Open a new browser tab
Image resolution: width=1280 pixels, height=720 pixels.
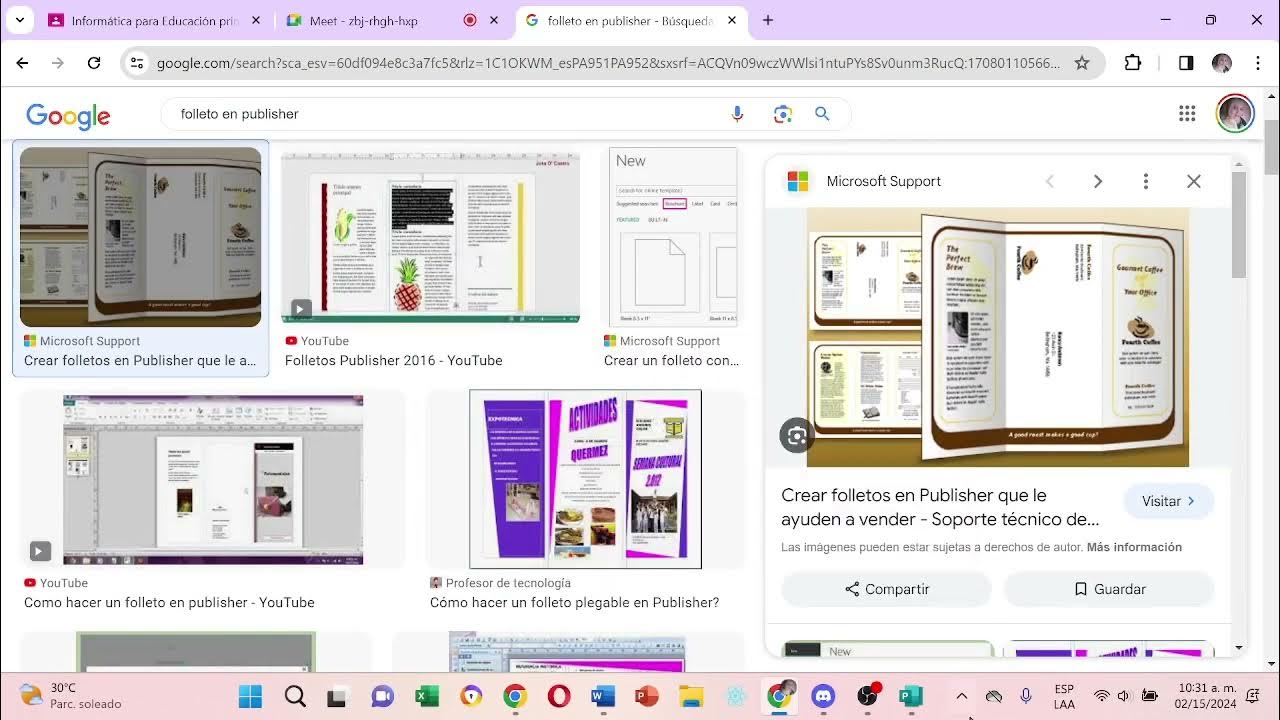[768, 20]
